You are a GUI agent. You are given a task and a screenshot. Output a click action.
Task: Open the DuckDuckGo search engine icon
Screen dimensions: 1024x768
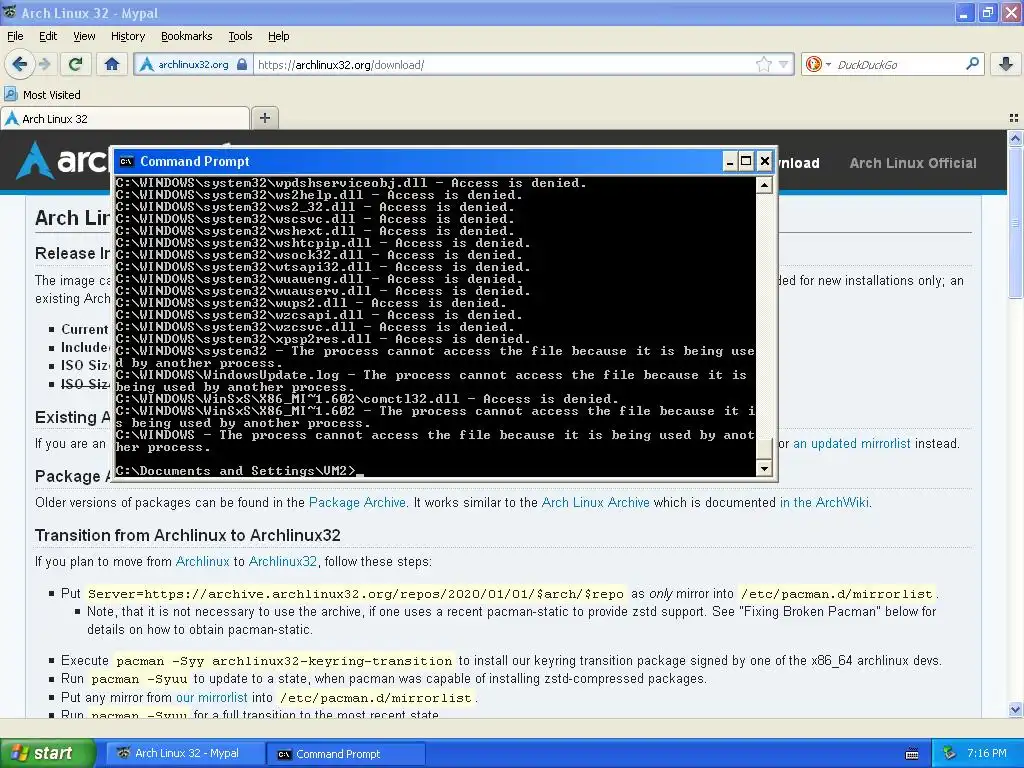click(x=813, y=64)
